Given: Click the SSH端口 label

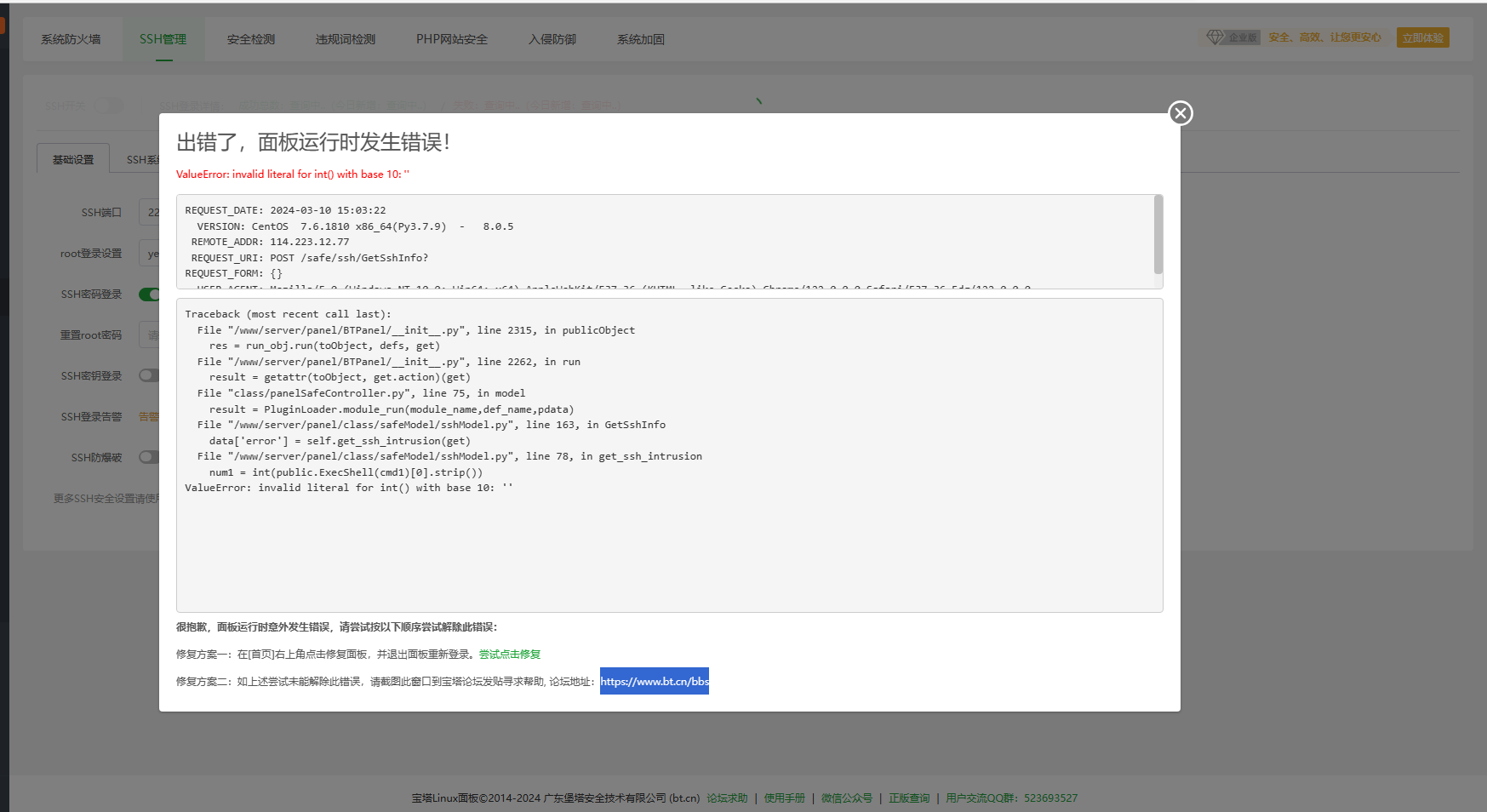Looking at the screenshot, I should 101,213.
